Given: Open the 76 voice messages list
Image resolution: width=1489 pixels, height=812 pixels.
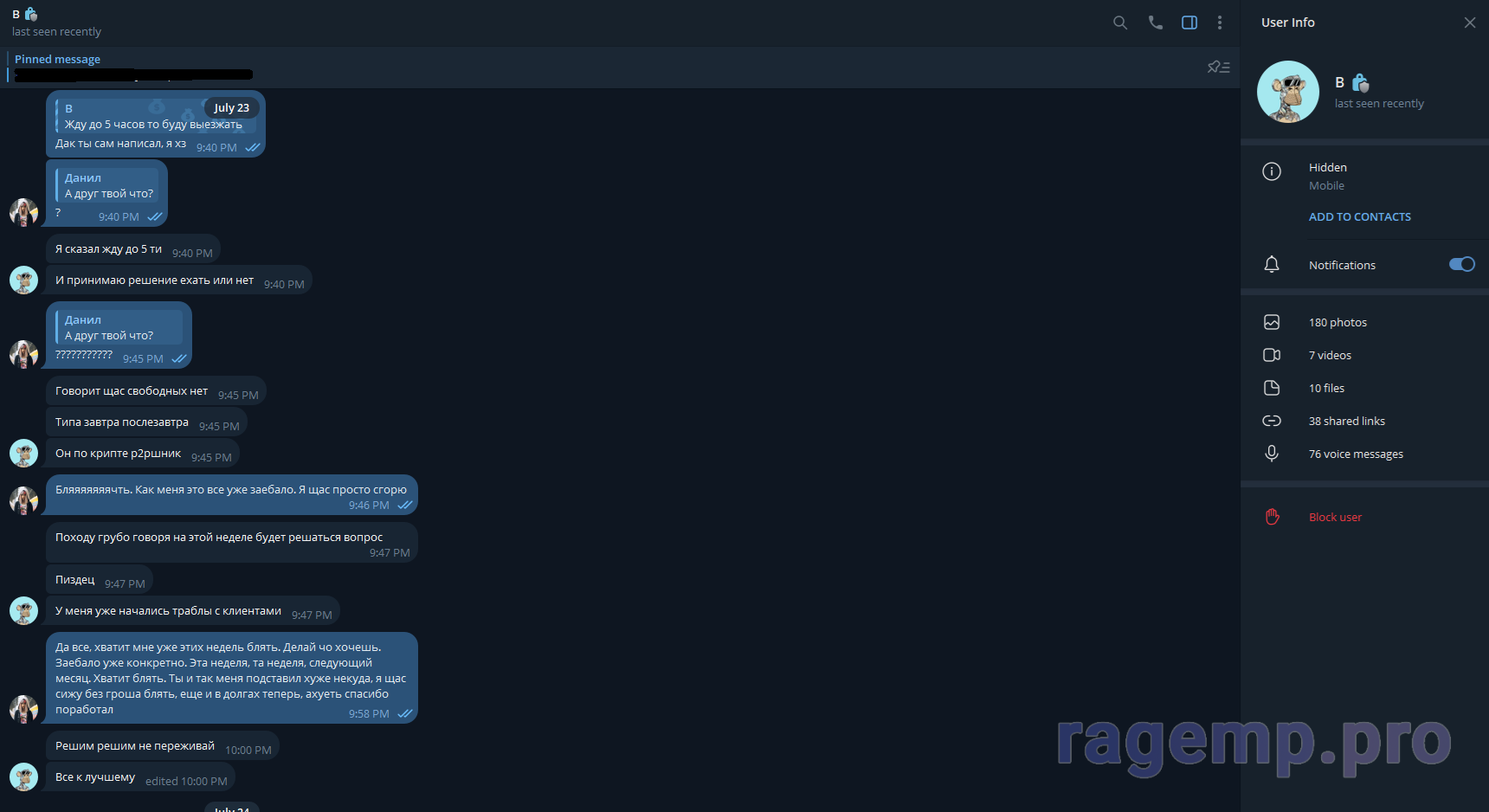Looking at the screenshot, I should pos(1356,454).
